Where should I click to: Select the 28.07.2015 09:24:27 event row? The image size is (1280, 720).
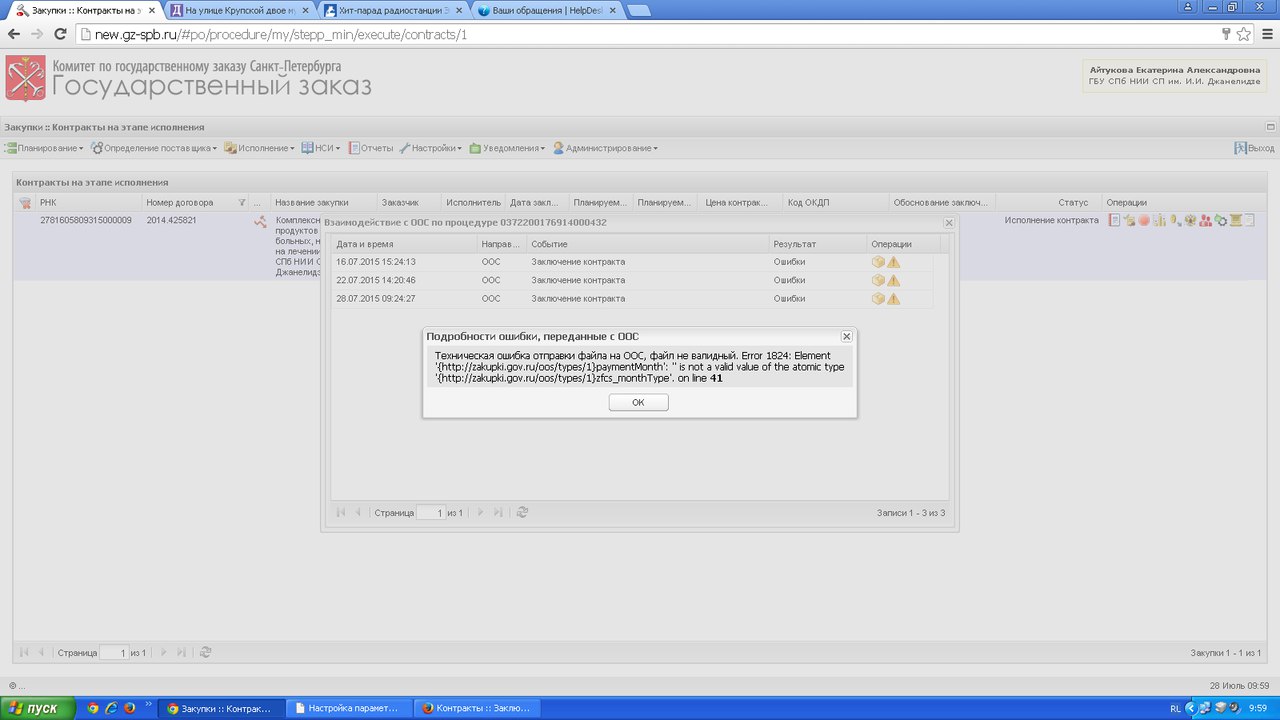point(633,298)
